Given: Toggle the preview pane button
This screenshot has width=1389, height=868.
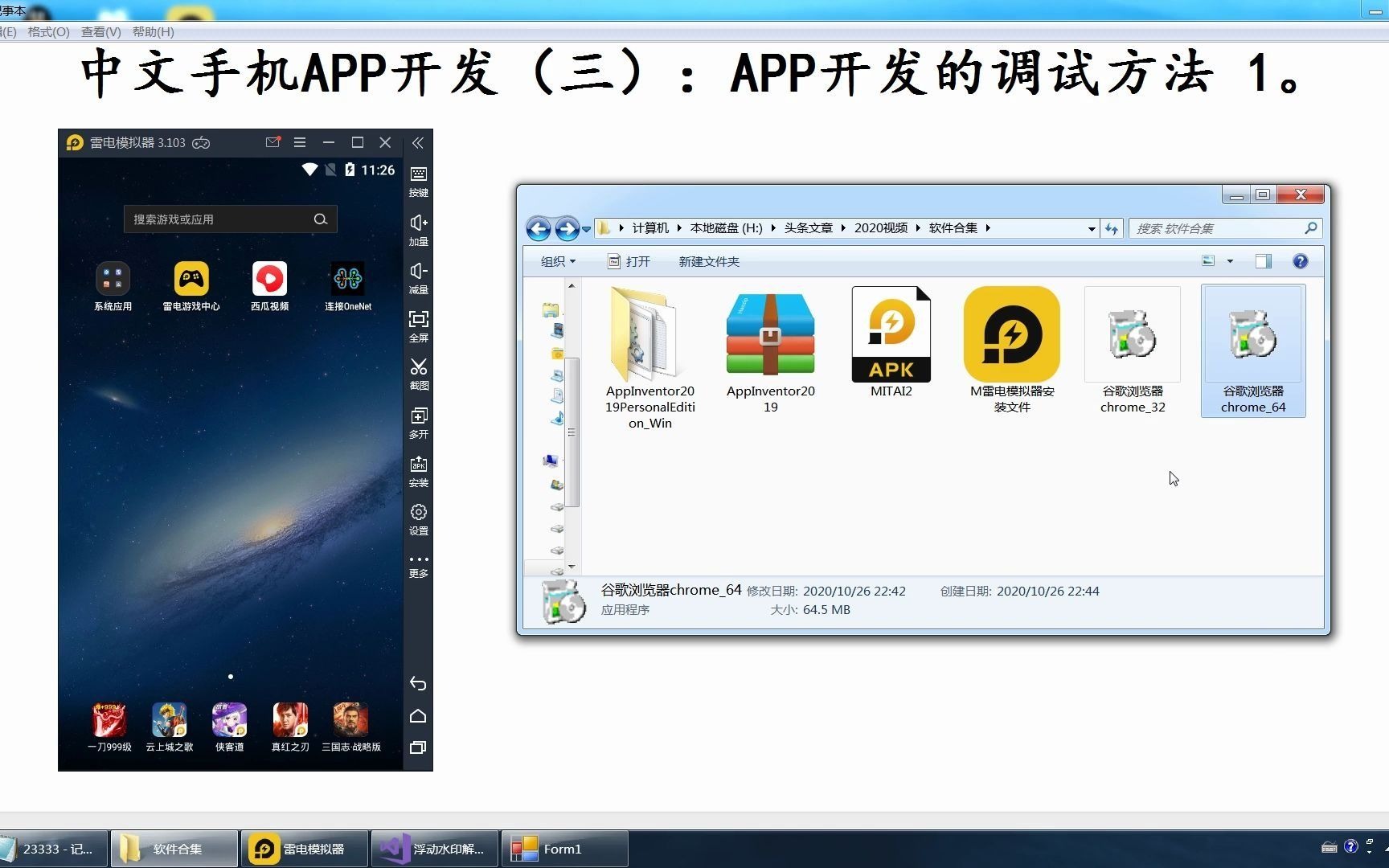Looking at the screenshot, I should coord(1264,260).
